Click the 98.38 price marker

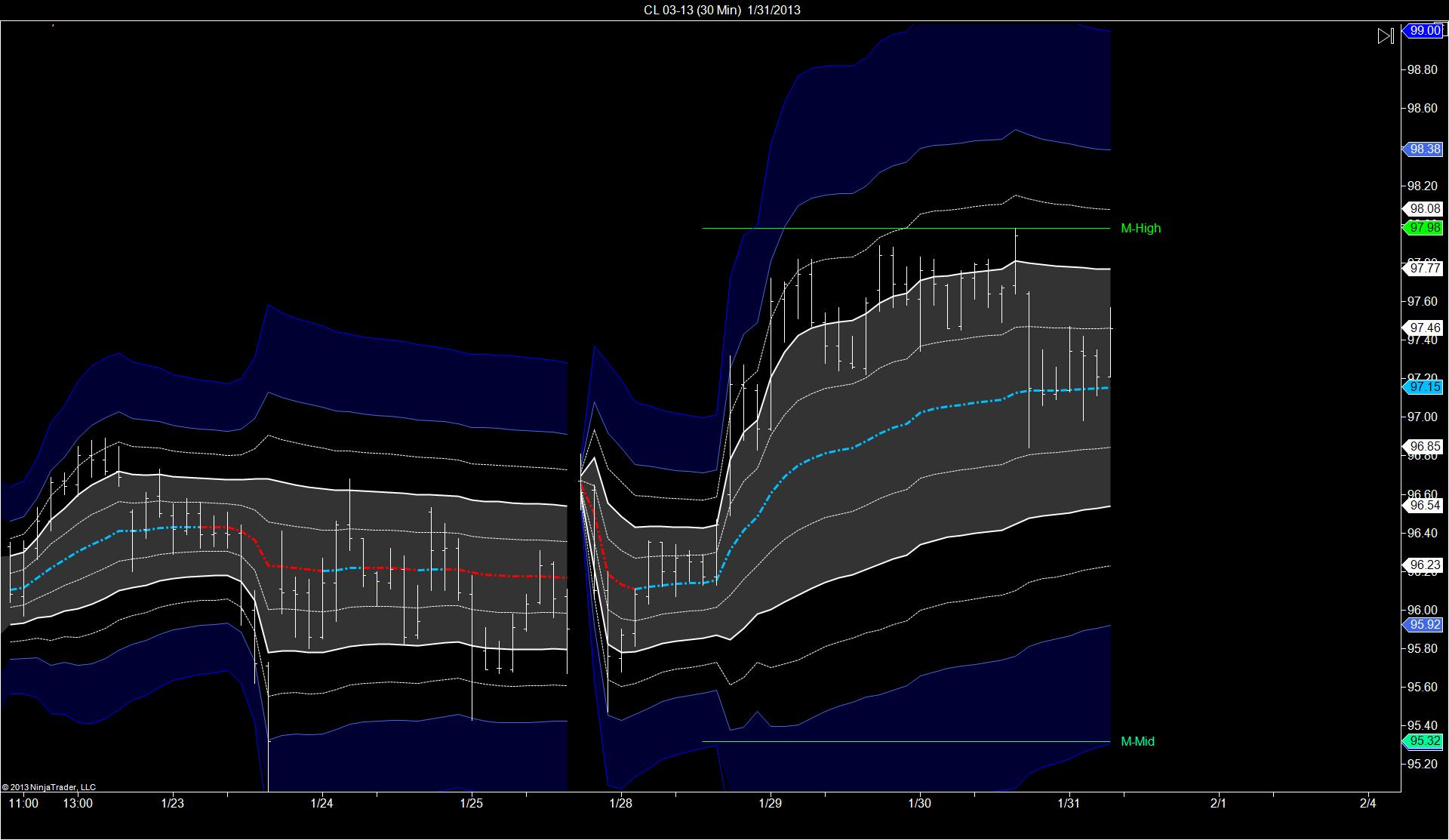1423,149
